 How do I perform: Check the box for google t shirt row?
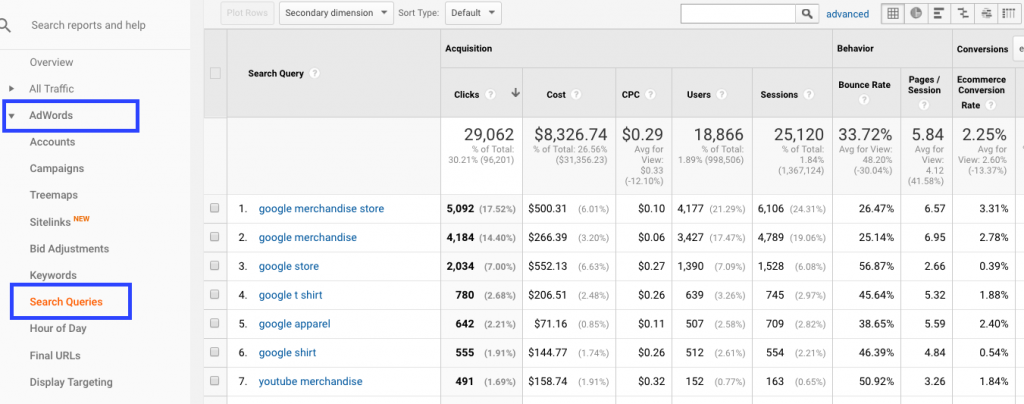pyautogui.click(x=215, y=294)
